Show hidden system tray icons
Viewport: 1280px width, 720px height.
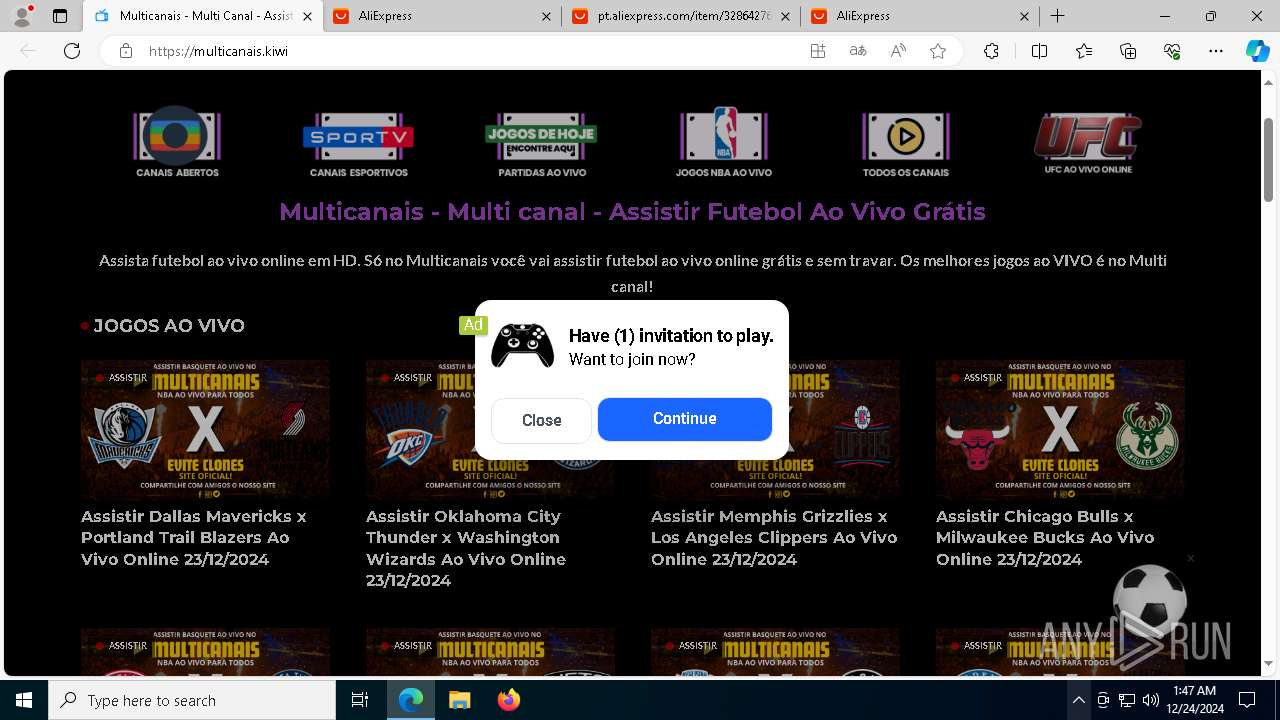[1078, 700]
